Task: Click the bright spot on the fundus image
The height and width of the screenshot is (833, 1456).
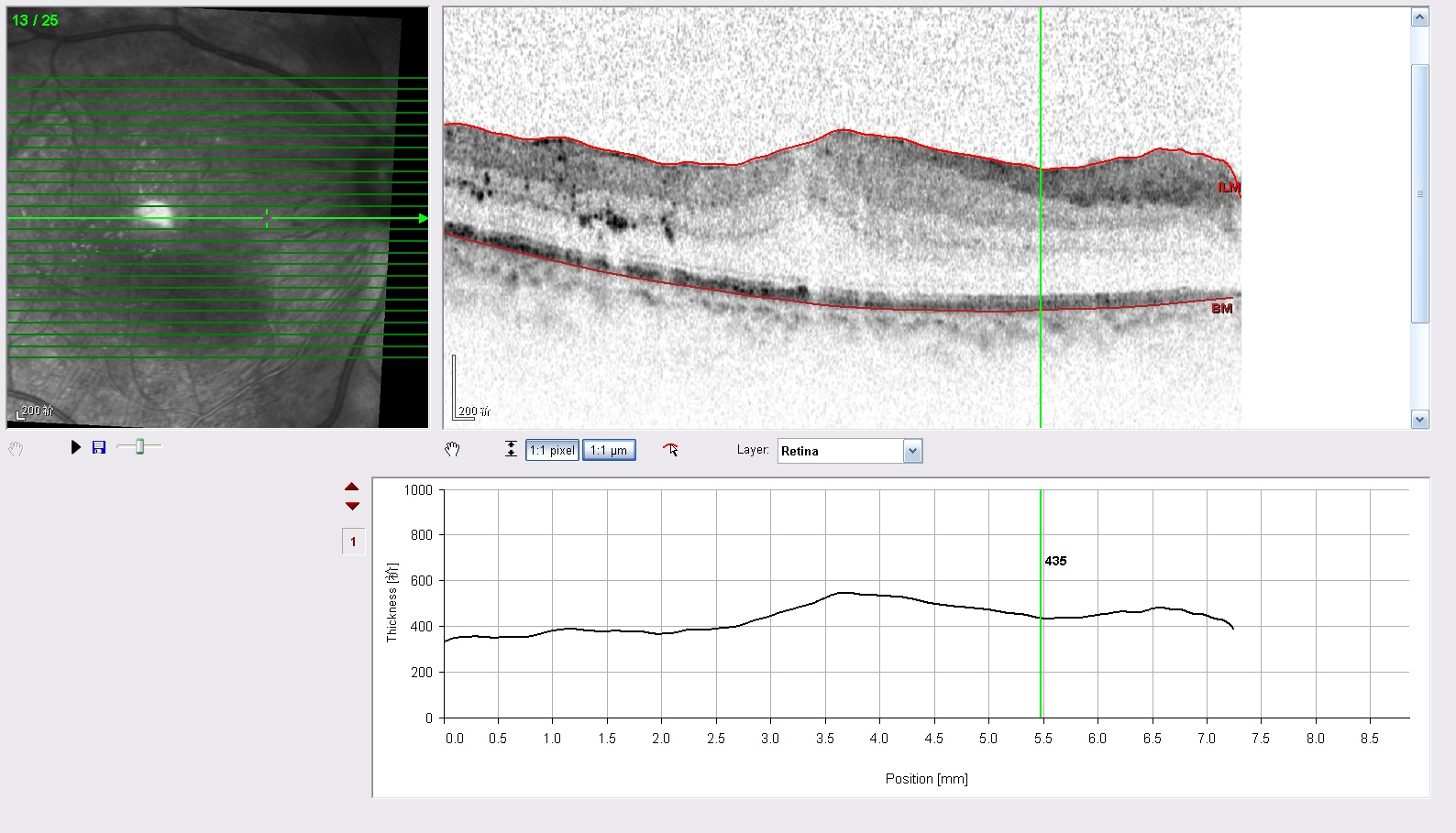Action: pos(154,215)
